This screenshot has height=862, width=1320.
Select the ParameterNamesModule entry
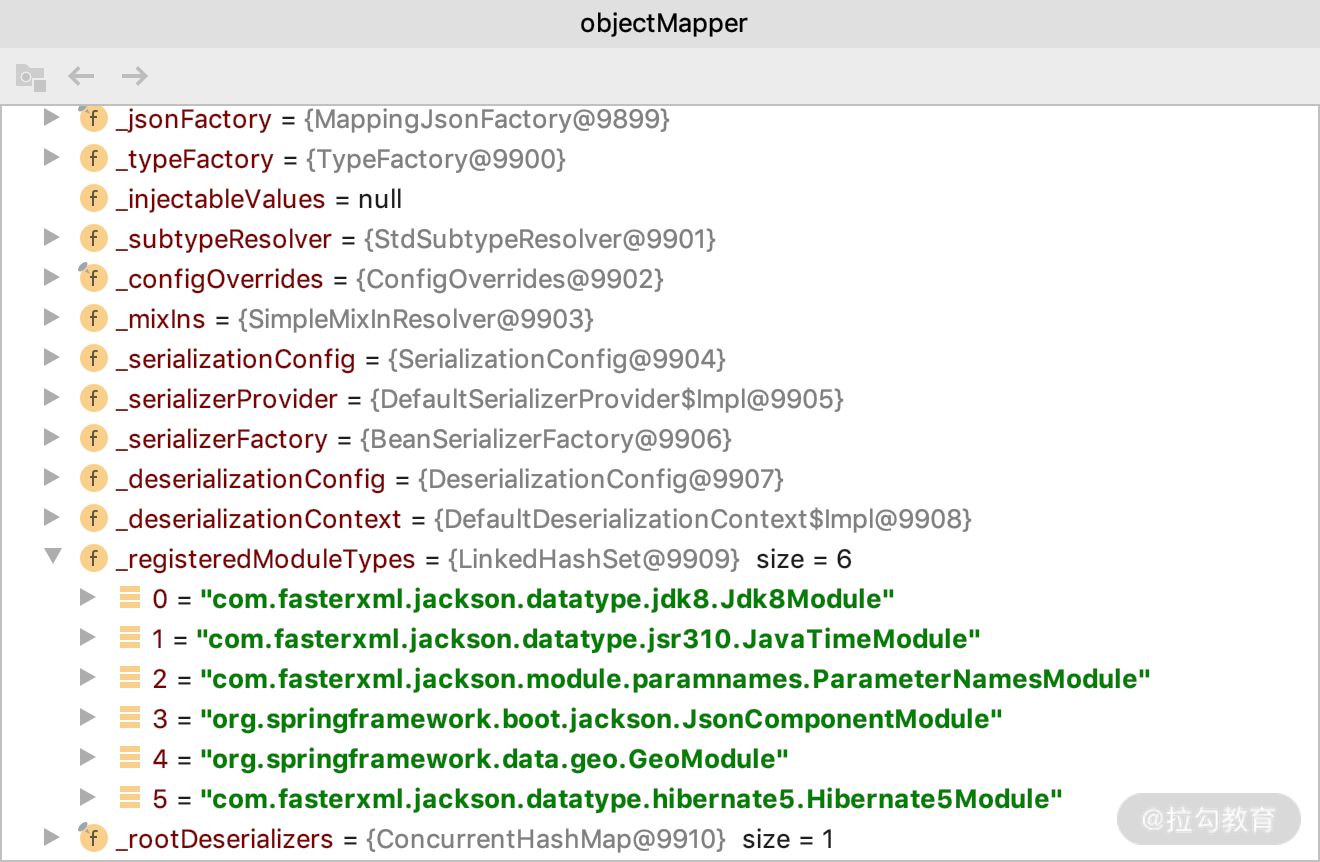pyautogui.click(x=650, y=678)
